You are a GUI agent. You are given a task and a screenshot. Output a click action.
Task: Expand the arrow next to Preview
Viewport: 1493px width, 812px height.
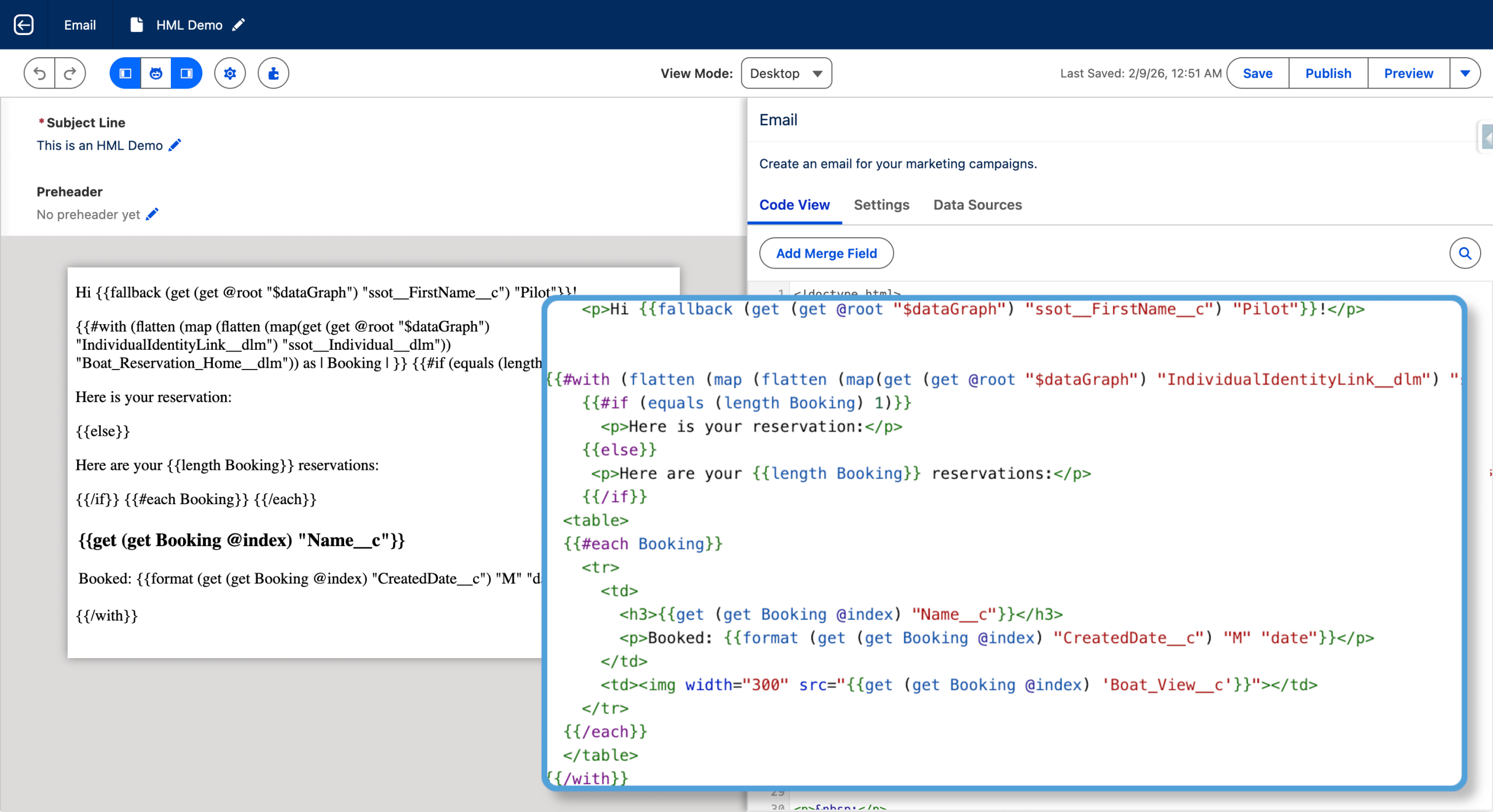1464,73
